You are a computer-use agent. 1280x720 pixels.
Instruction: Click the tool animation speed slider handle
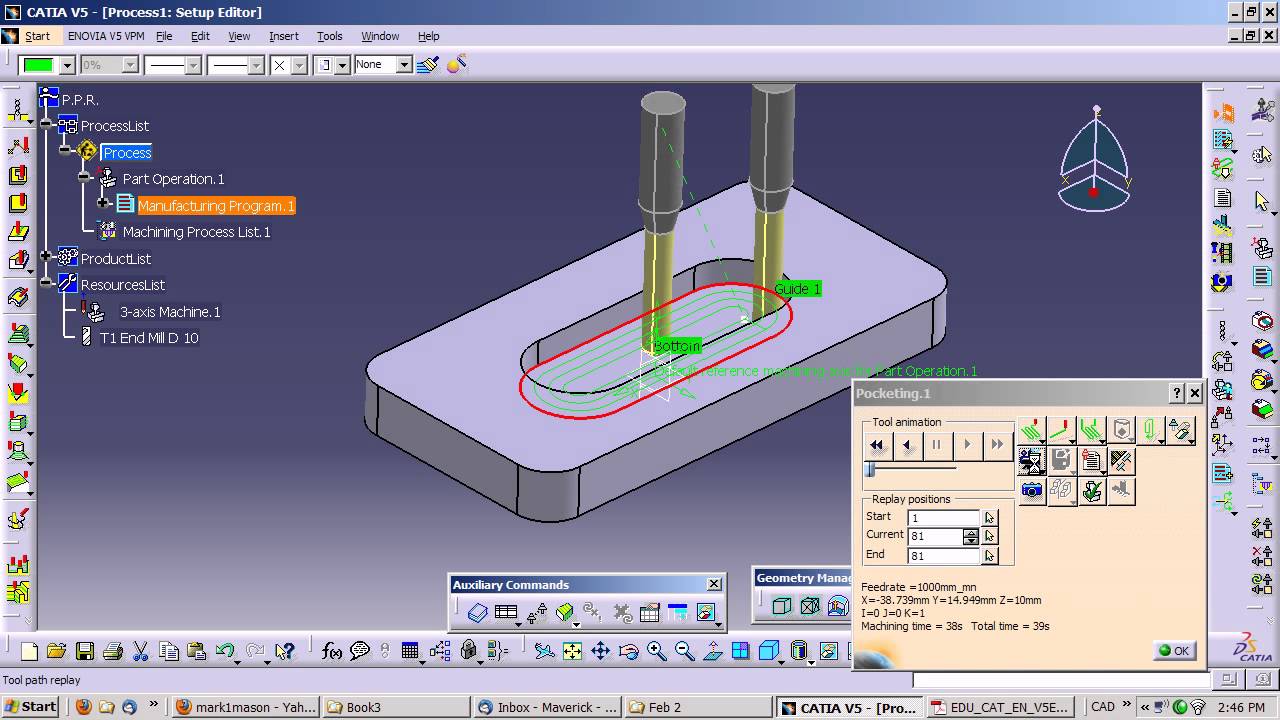[x=870, y=470]
